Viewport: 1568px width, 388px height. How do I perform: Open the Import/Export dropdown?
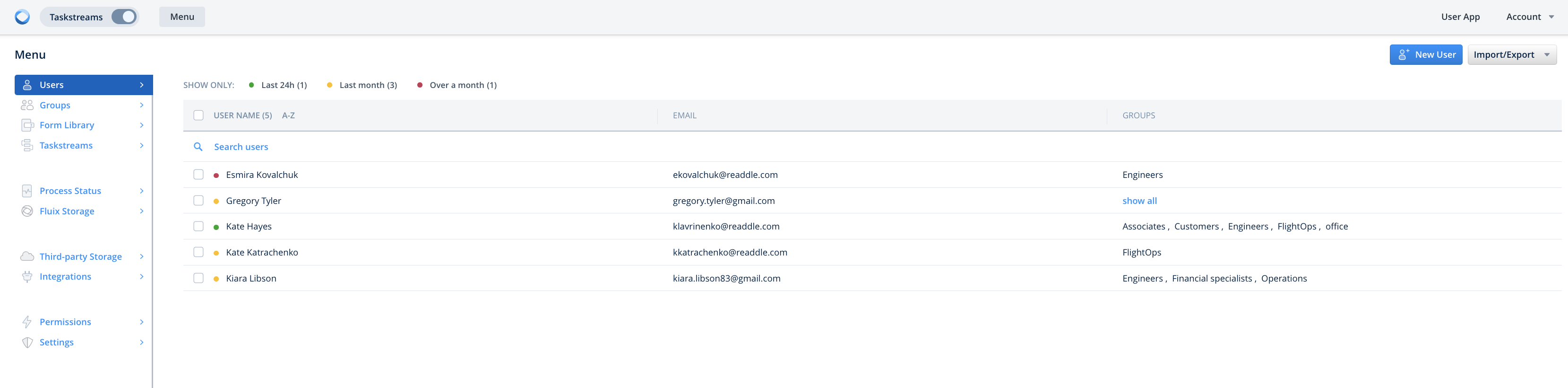(x=1511, y=55)
